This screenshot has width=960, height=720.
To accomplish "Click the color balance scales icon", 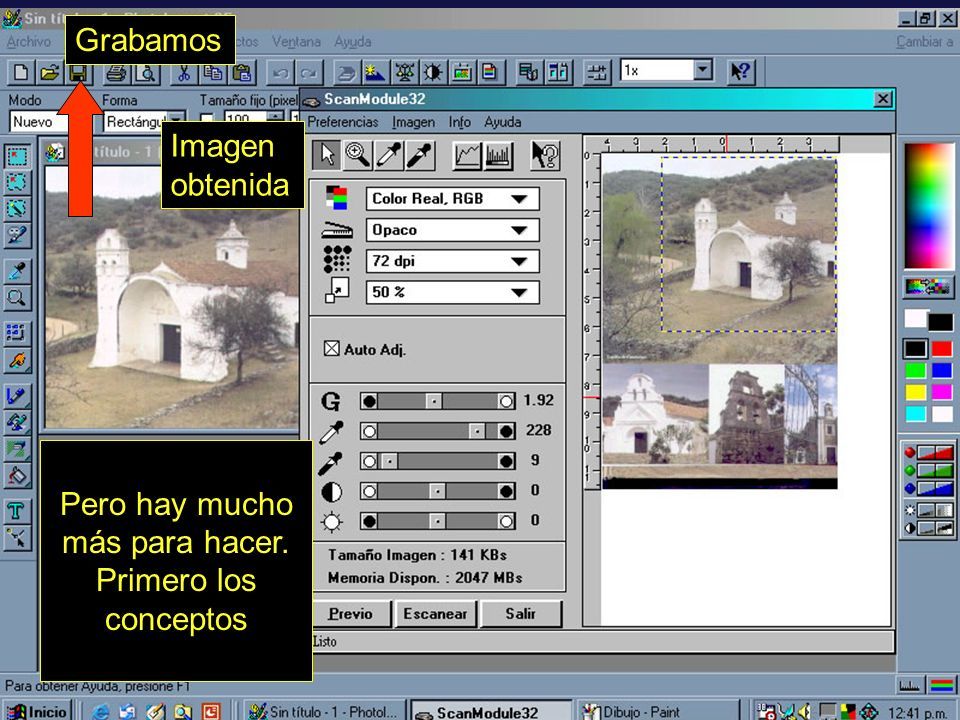I will [404, 73].
